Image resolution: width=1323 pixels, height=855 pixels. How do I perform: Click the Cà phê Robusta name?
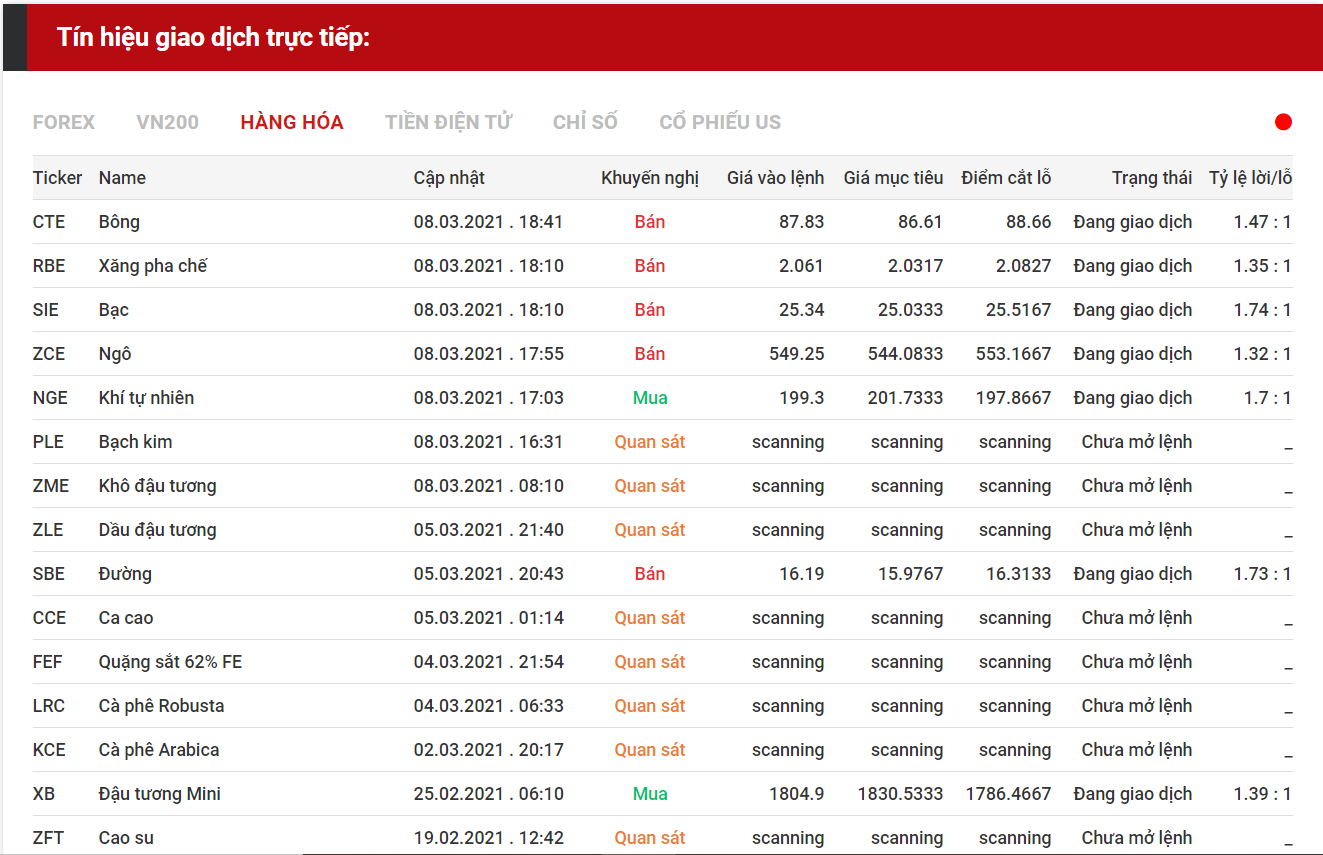pyautogui.click(x=162, y=706)
